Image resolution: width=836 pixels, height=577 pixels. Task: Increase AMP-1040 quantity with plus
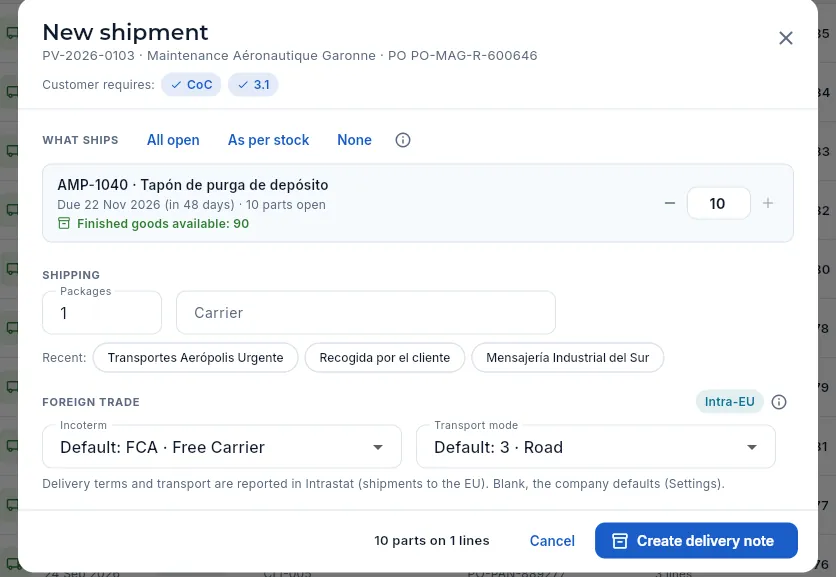pos(768,203)
